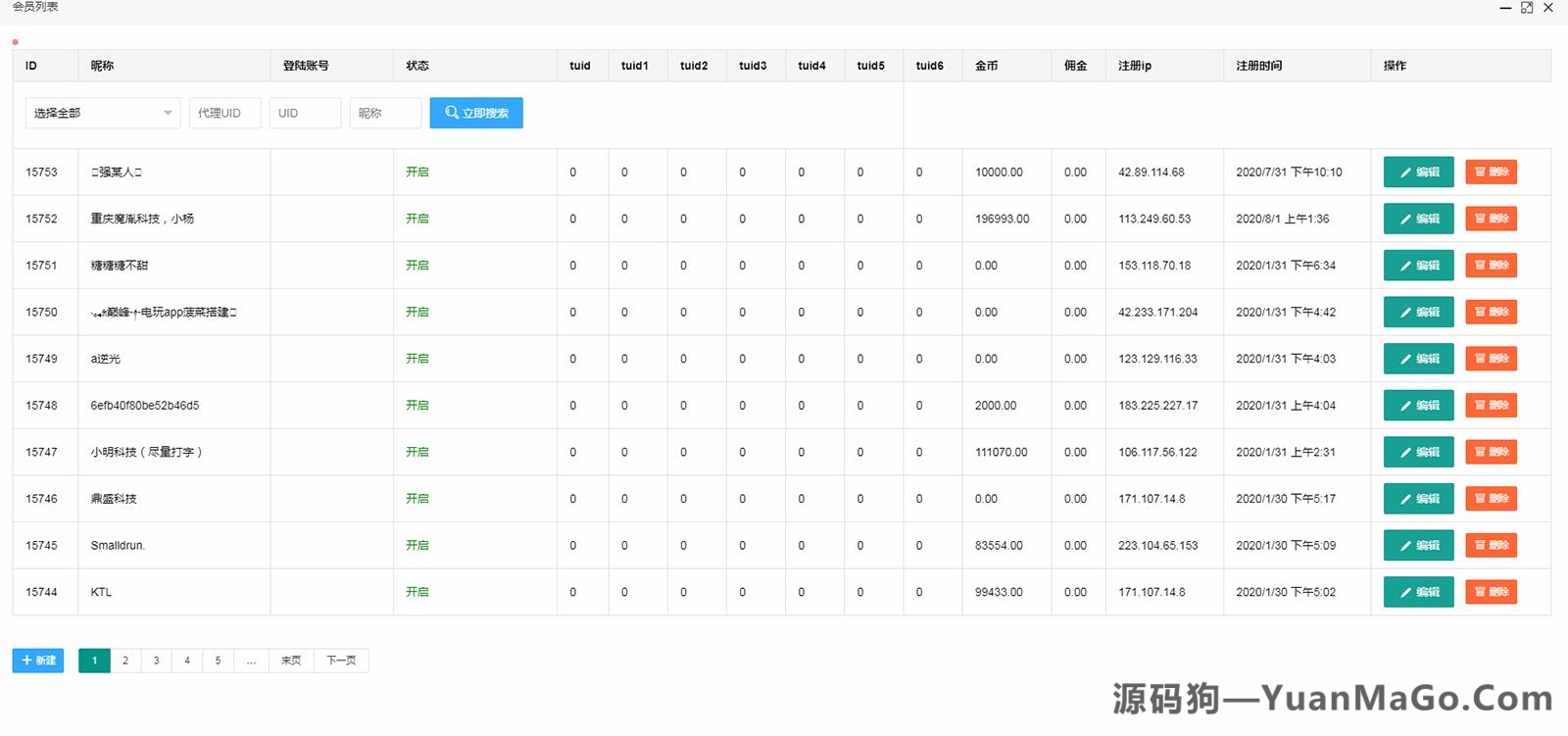This screenshot has height=736, width=1568.
Task: Click the last page button
Action: (291, 661)
